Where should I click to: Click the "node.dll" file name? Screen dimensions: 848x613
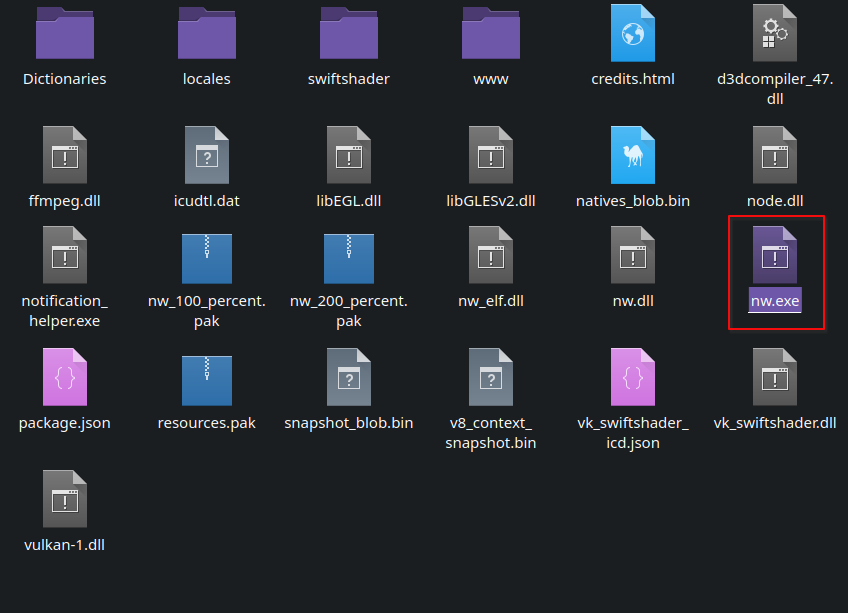(x=775, y=201)
